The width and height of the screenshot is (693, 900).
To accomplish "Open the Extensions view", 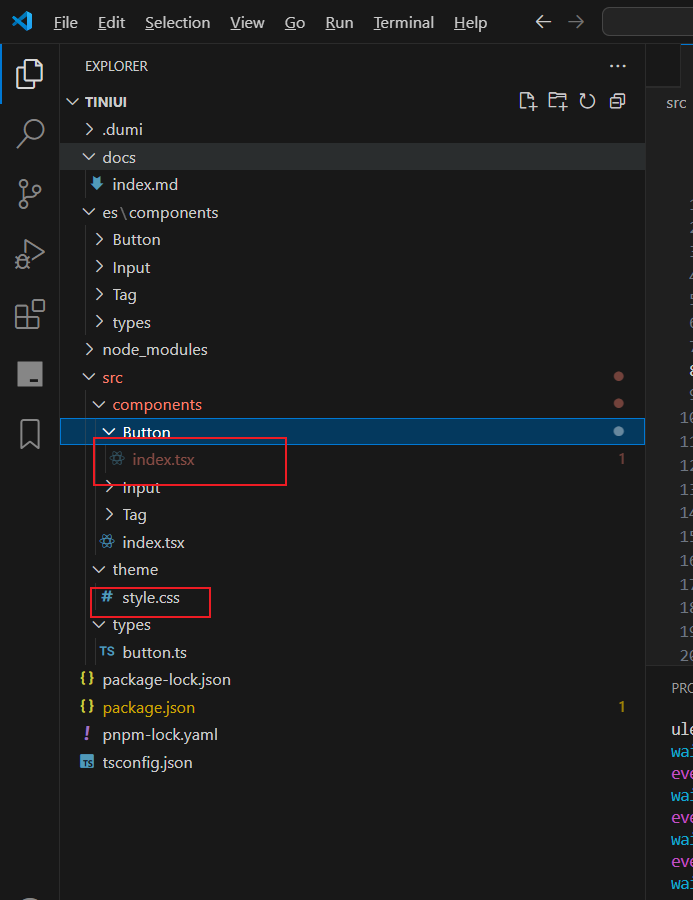I will click(x=30, y=314).
